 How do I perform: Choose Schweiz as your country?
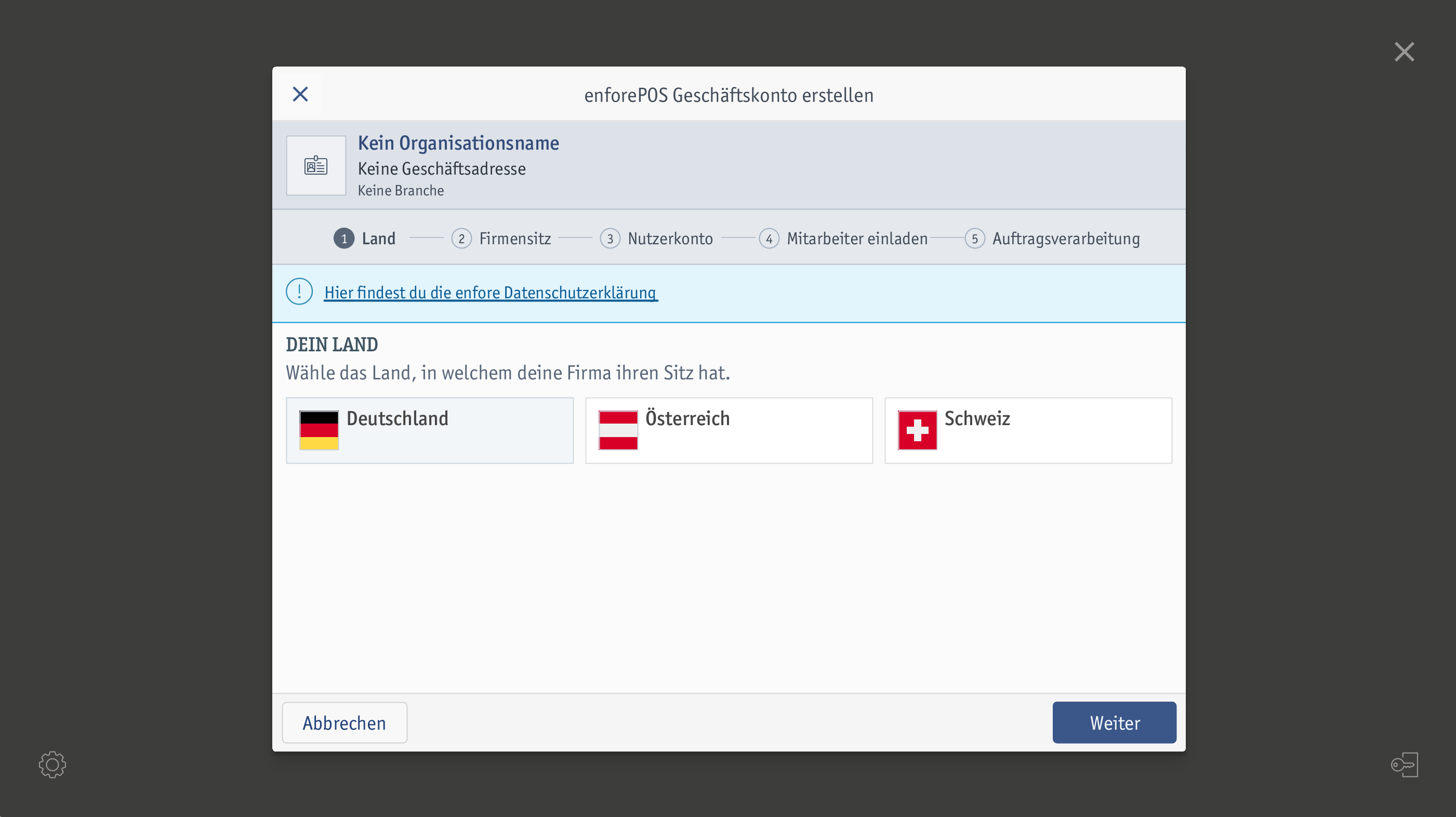coord(1028,430)
